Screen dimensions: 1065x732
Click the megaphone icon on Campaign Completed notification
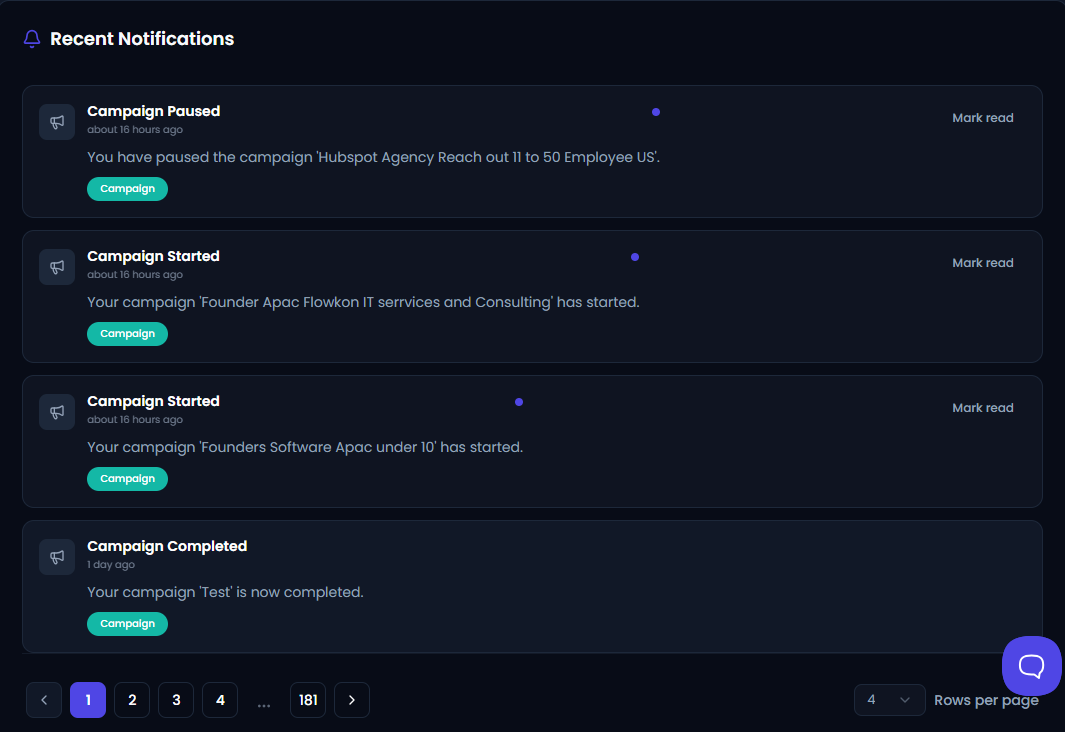click(57, 557)
